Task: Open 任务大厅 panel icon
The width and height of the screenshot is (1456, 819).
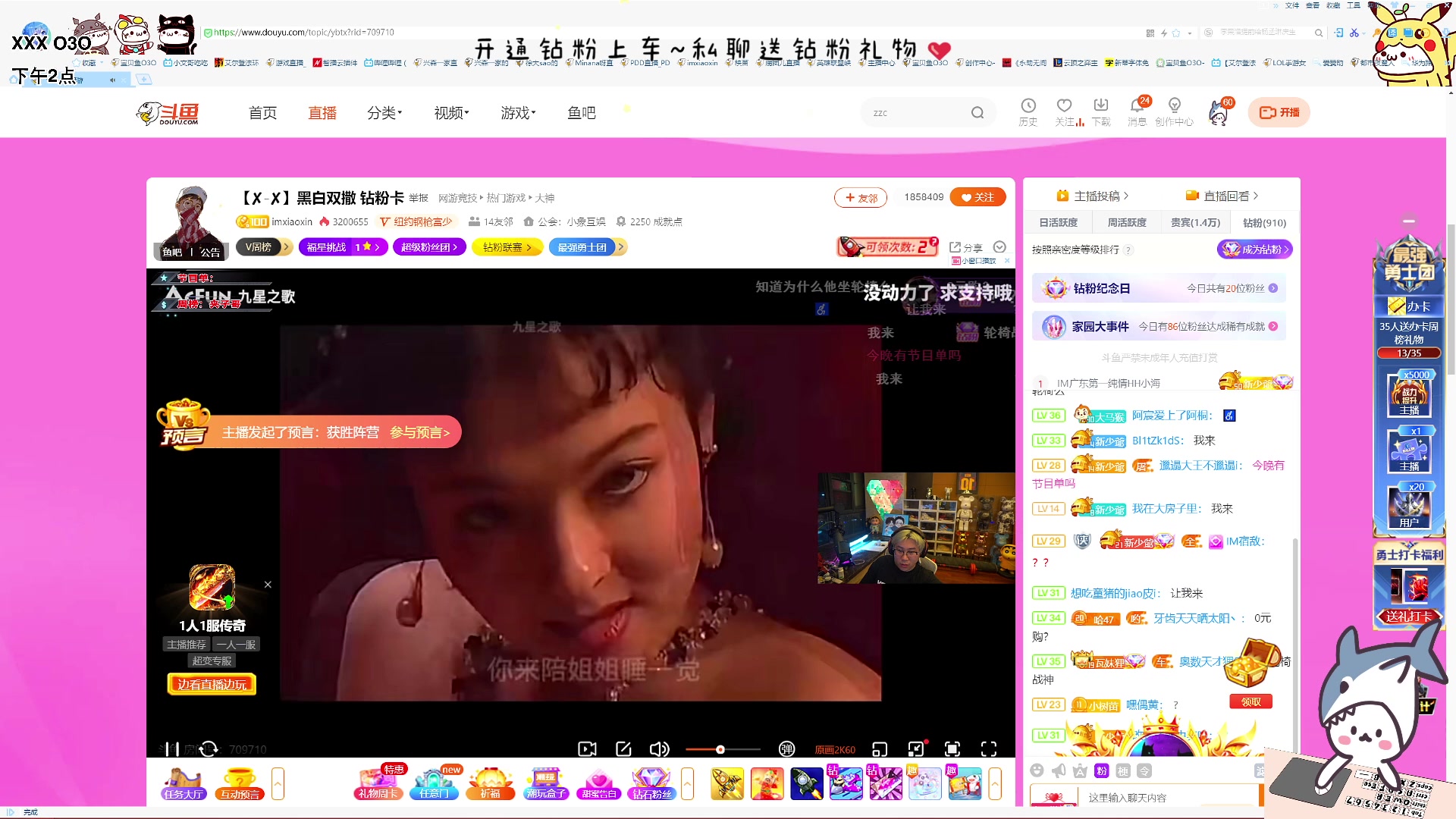Action: [182, 783]
